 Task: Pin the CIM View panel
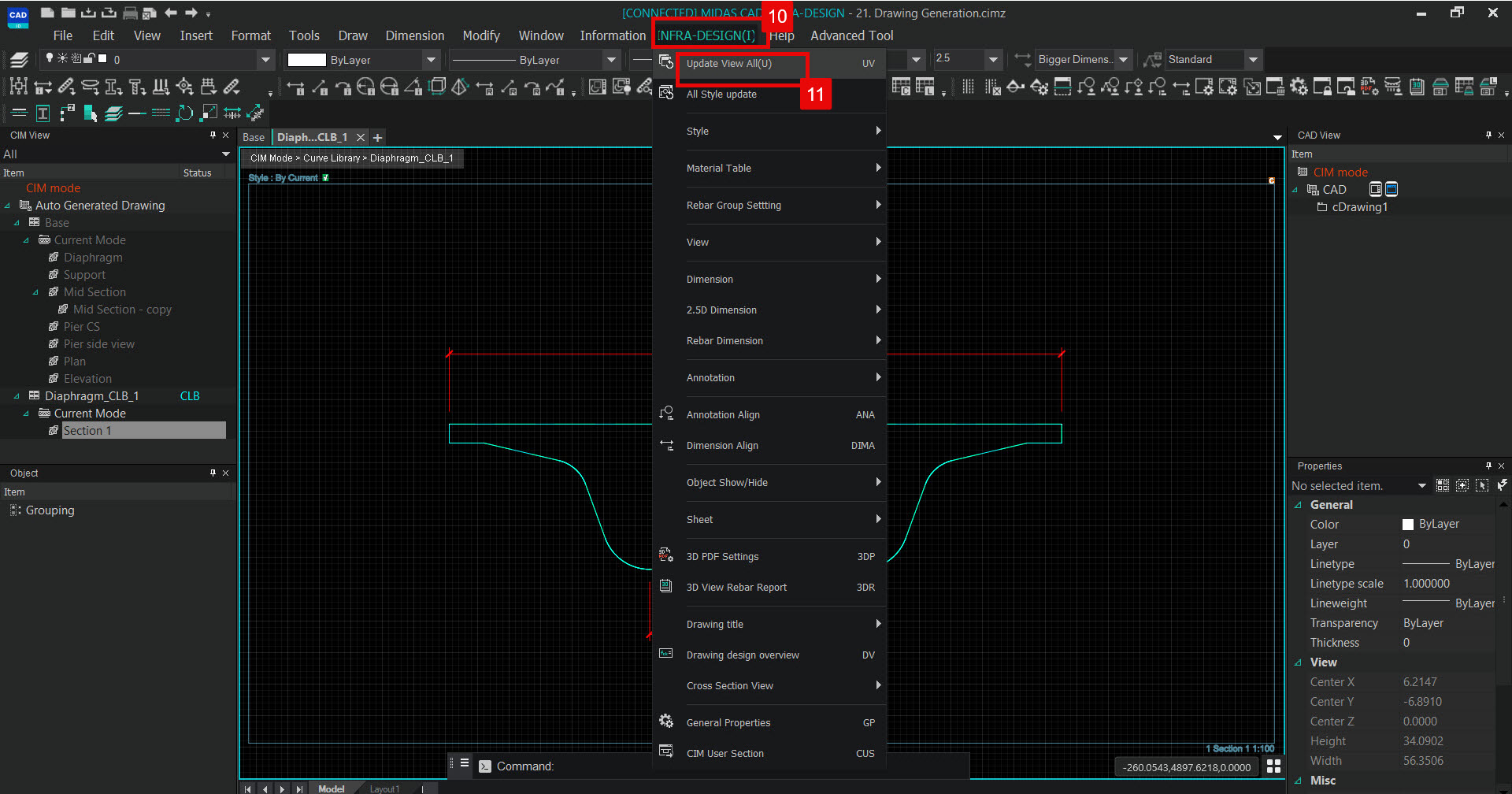[x=213, y=135]
